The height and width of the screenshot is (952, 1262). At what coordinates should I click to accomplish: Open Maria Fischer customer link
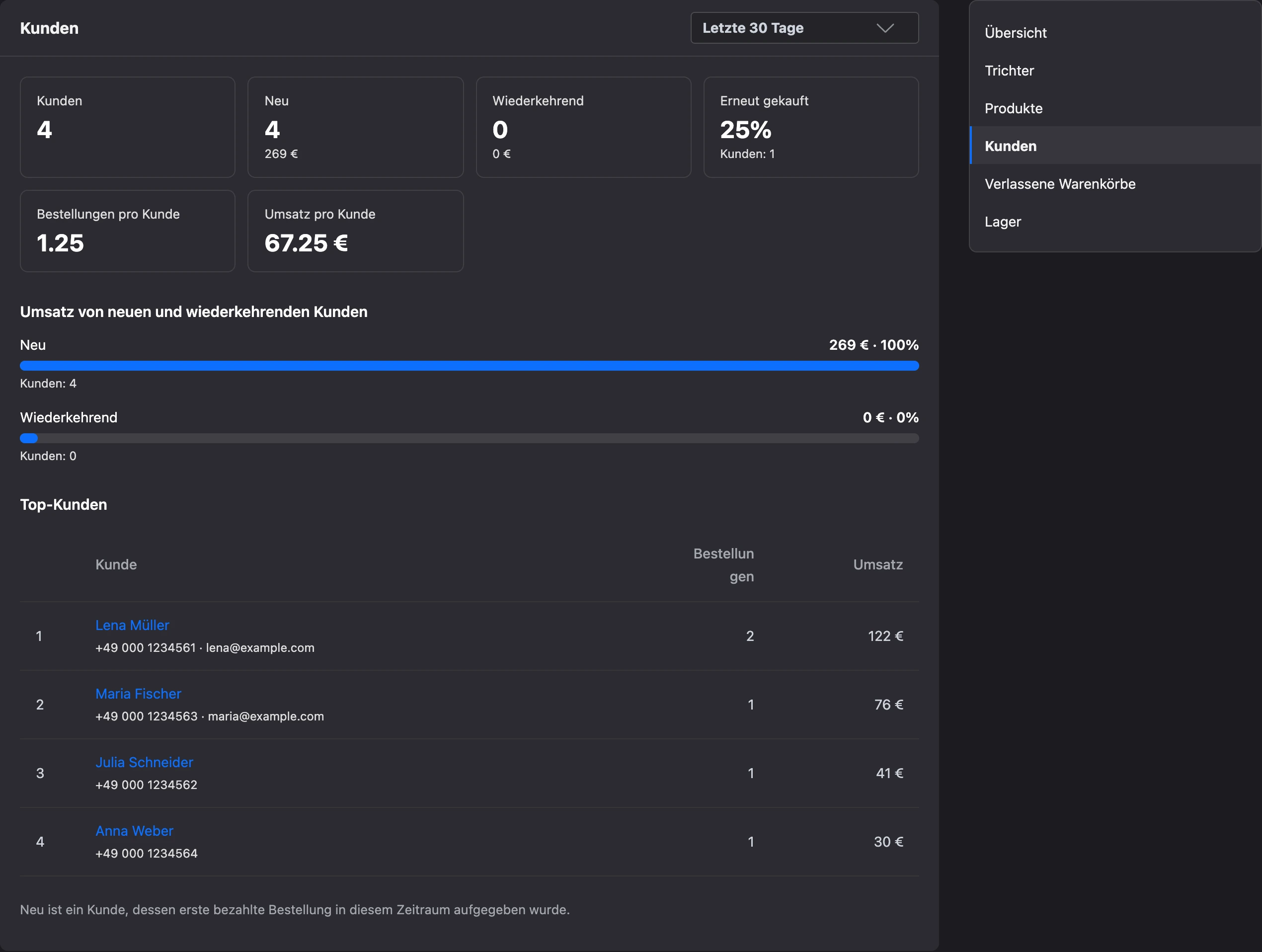pyautogui.click(x=138, y=694)
